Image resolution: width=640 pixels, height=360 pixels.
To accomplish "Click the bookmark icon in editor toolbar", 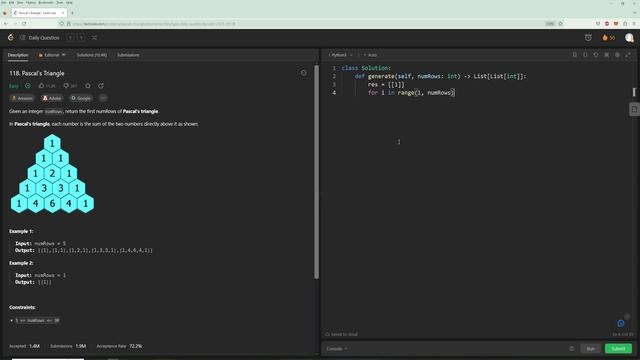I will click(x=574, y=55).
